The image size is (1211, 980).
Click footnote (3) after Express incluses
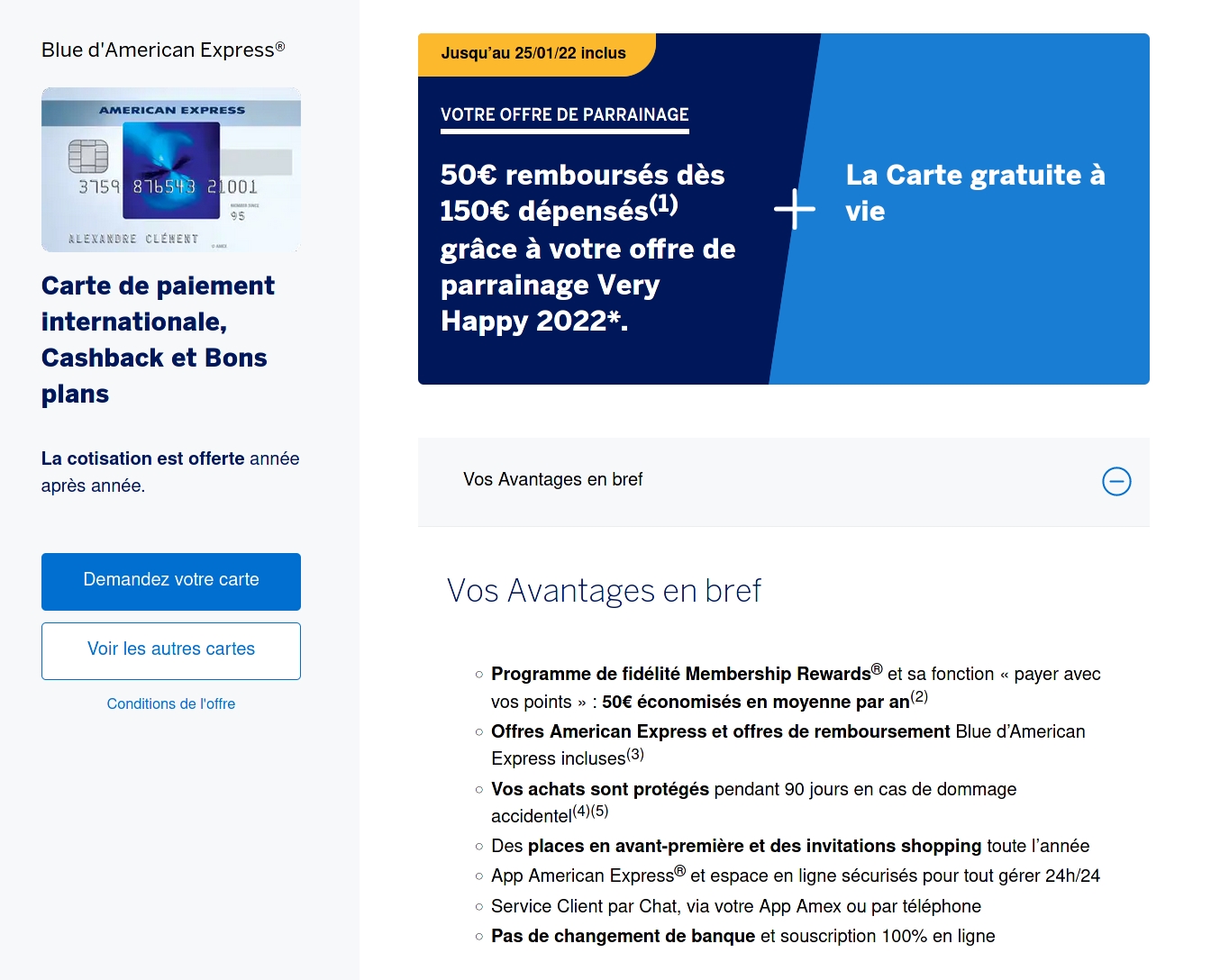point(635,754)
